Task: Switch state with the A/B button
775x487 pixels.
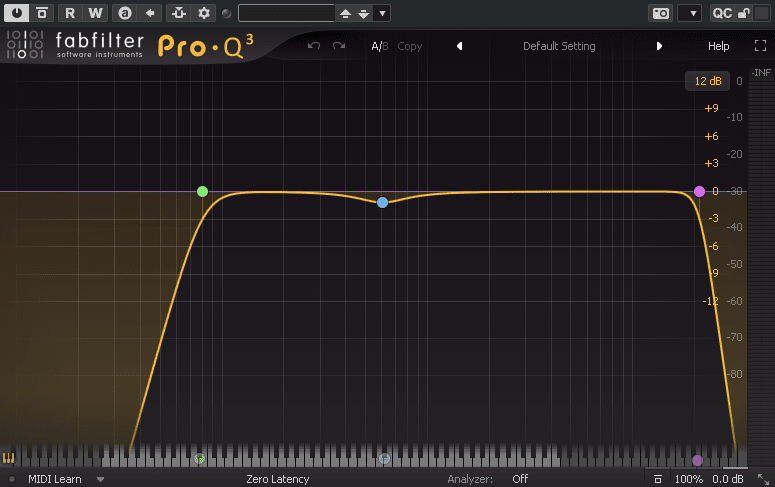Action: (380, 46)
